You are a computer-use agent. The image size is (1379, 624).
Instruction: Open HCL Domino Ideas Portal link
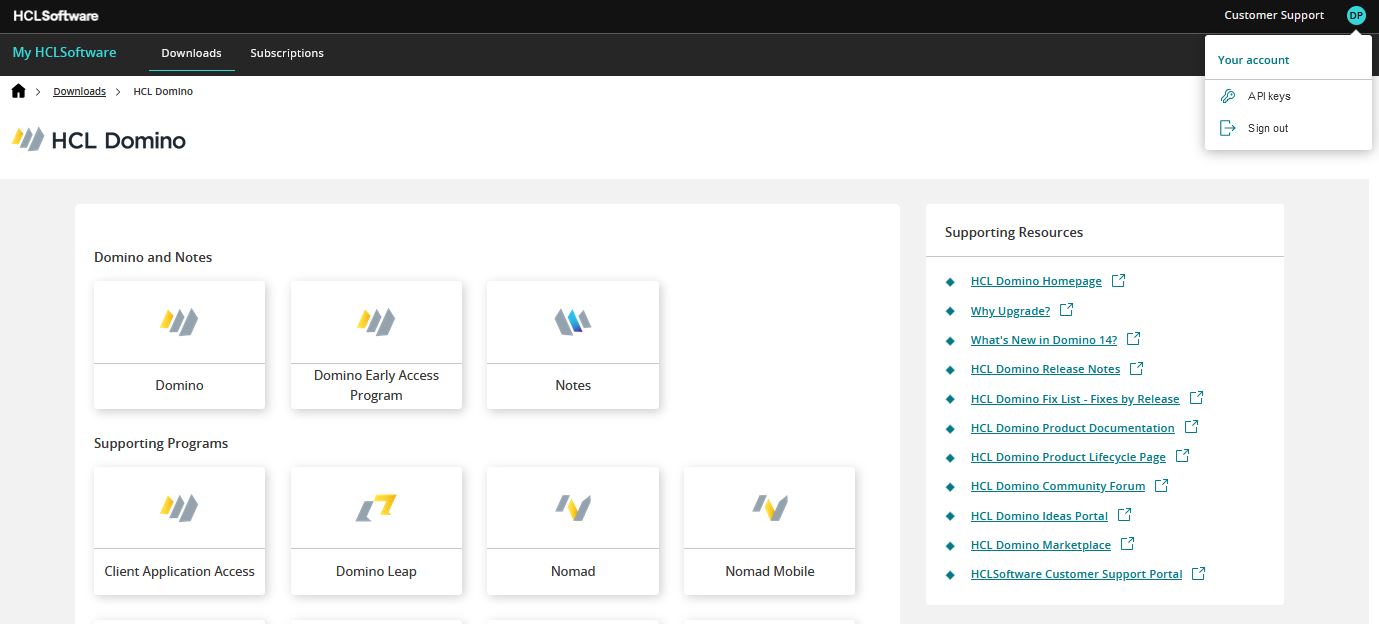1039,516
